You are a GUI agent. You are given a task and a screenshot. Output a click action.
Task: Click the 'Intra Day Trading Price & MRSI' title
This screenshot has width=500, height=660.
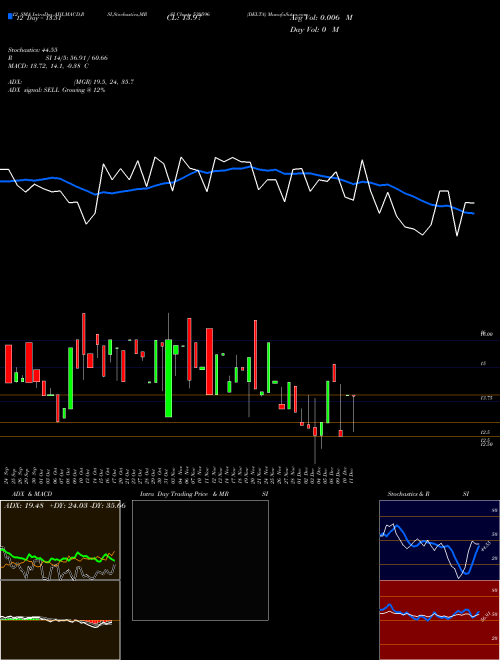point(204,494)
